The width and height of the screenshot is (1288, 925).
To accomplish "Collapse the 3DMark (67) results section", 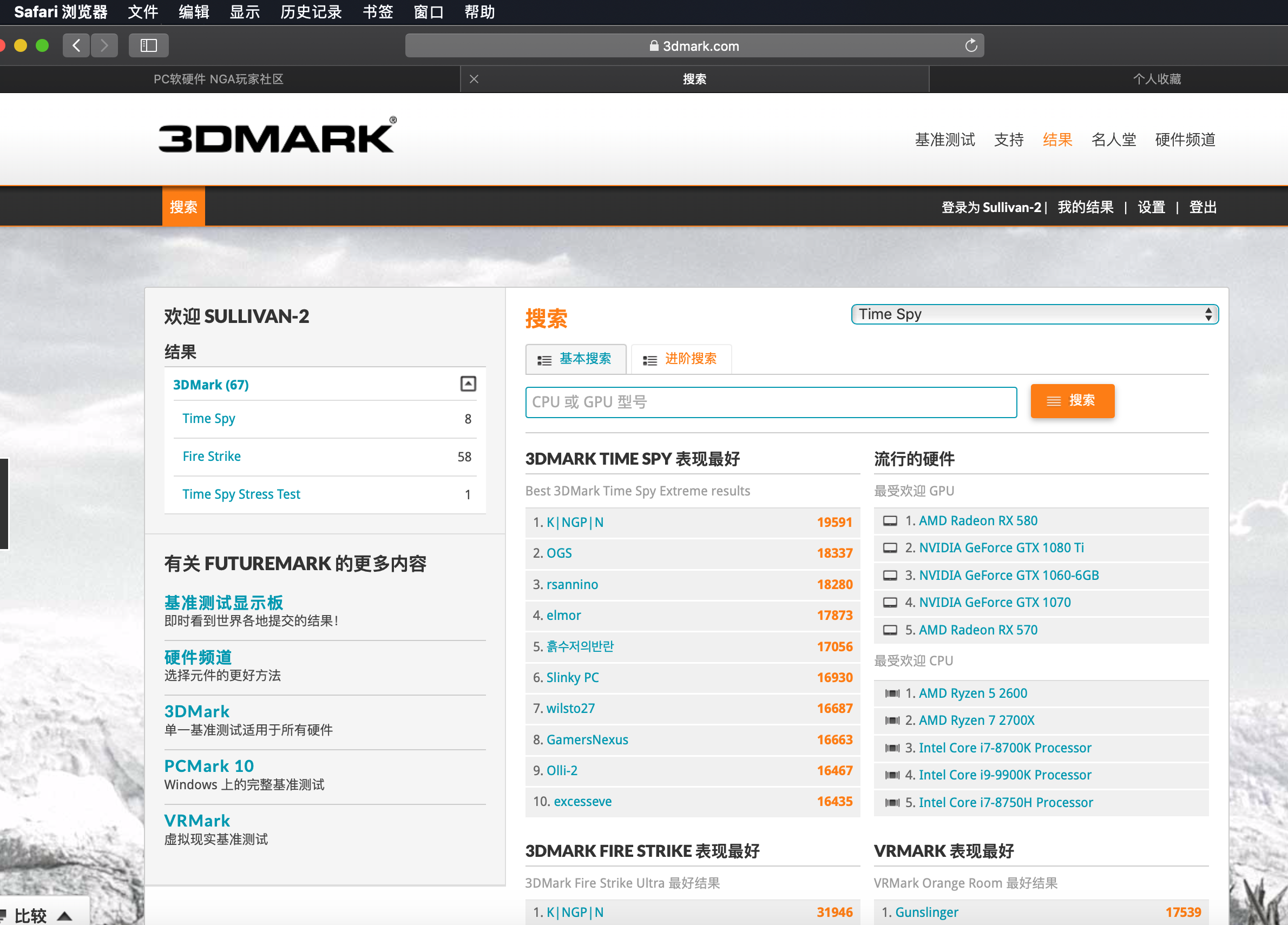I will point(468,384).
